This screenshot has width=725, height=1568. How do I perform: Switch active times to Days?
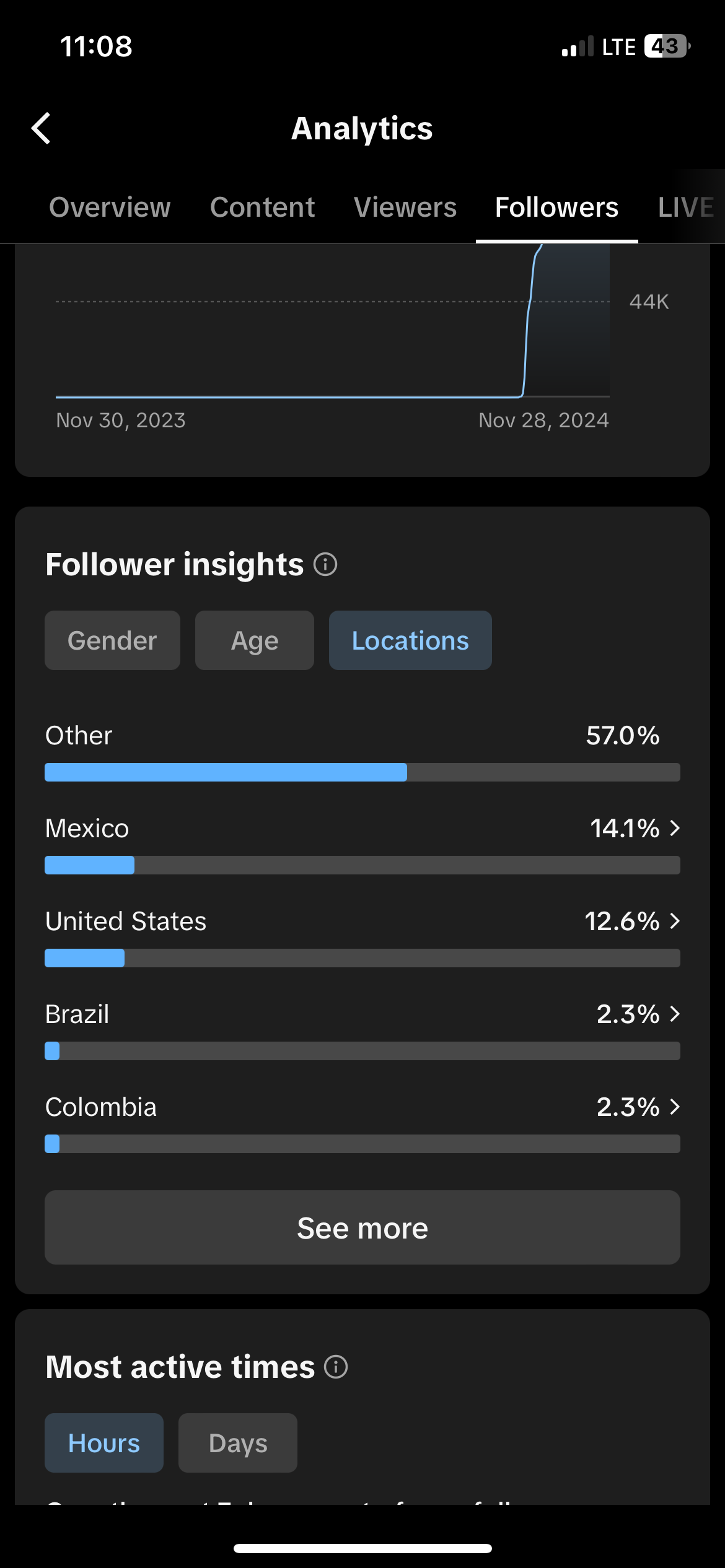point(238,1443)
